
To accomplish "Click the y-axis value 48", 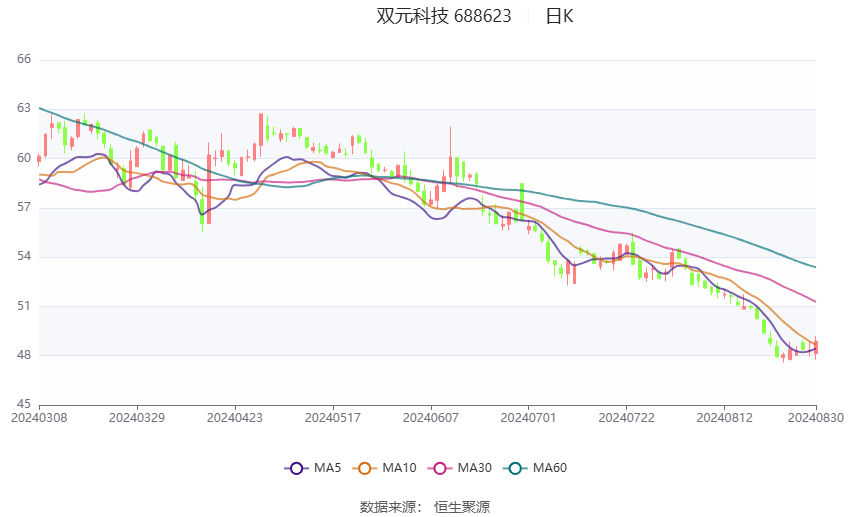I will 24,355.
